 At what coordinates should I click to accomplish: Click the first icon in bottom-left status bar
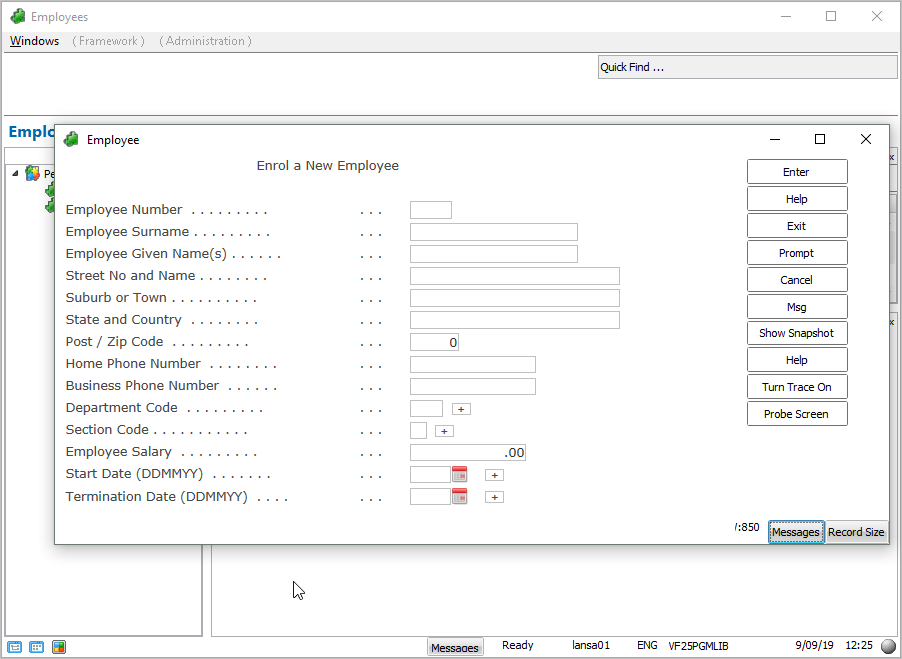pyautogui.click(x=14, y=647)
